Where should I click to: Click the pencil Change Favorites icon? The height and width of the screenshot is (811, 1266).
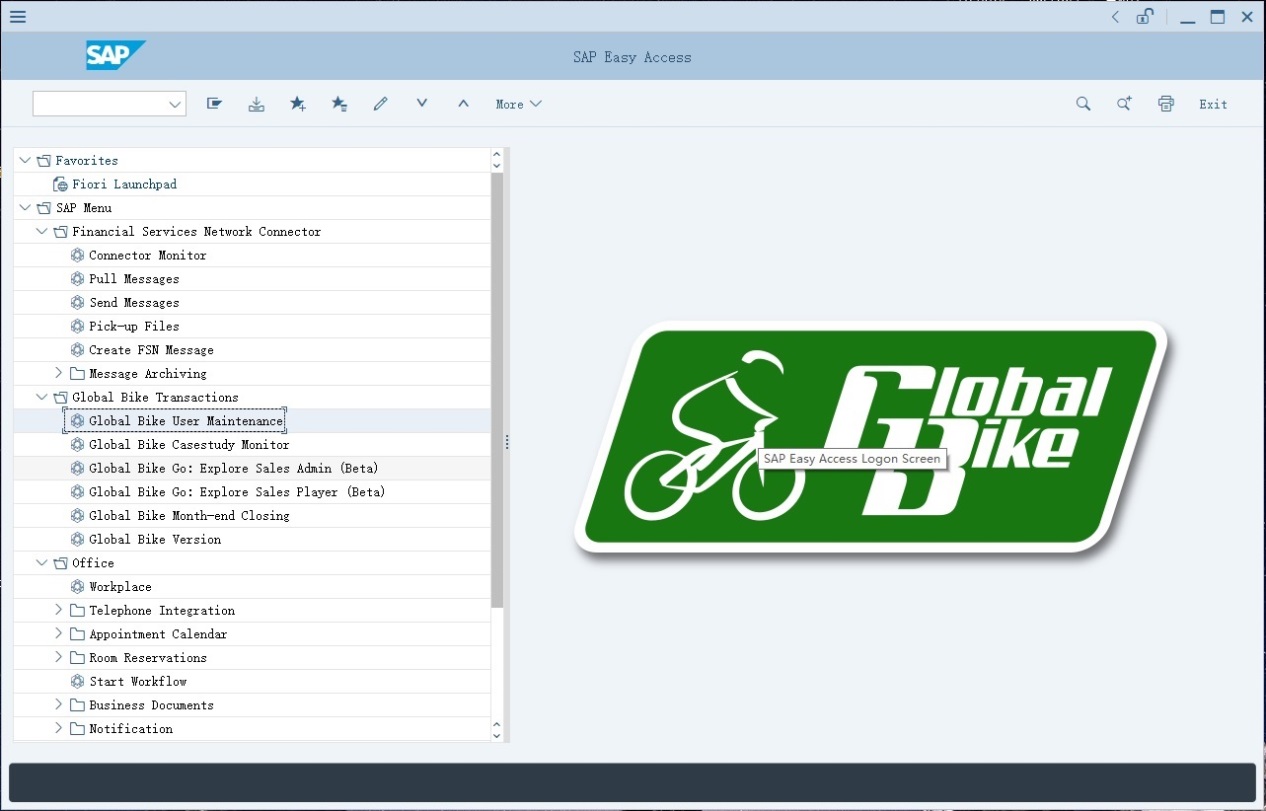(x=380, y=104)
